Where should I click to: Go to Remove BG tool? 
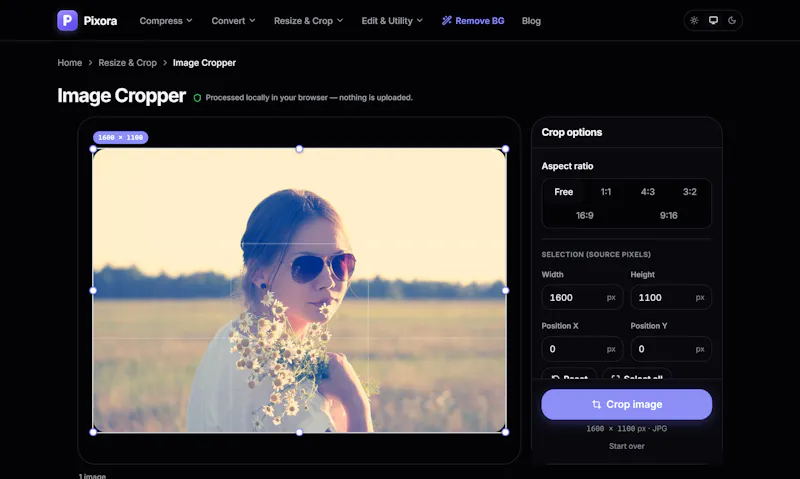point(473,21)
